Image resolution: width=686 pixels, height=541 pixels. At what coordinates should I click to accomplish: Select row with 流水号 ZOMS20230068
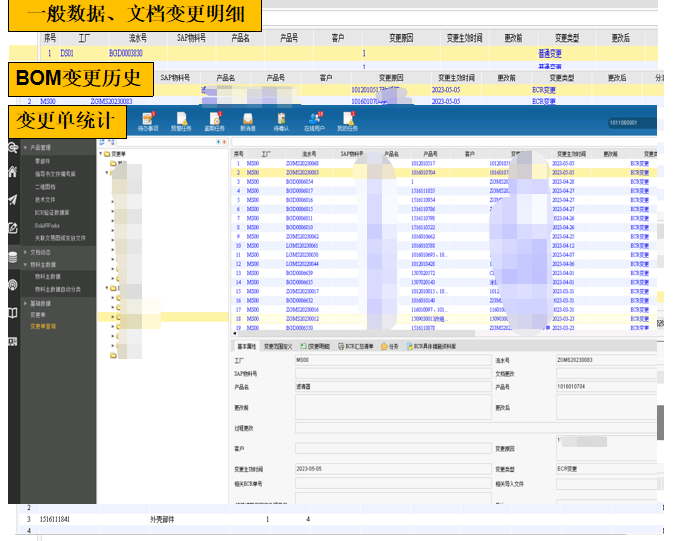(302, 163)
